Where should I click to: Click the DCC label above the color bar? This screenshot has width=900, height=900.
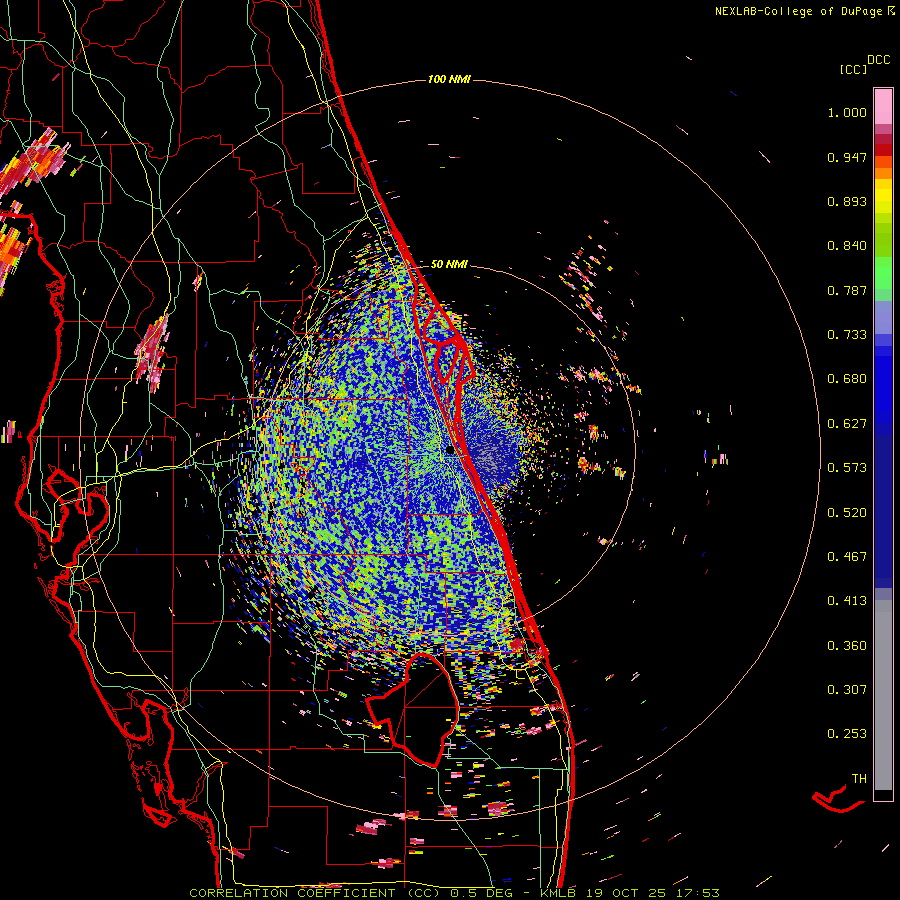coord(879,60)
